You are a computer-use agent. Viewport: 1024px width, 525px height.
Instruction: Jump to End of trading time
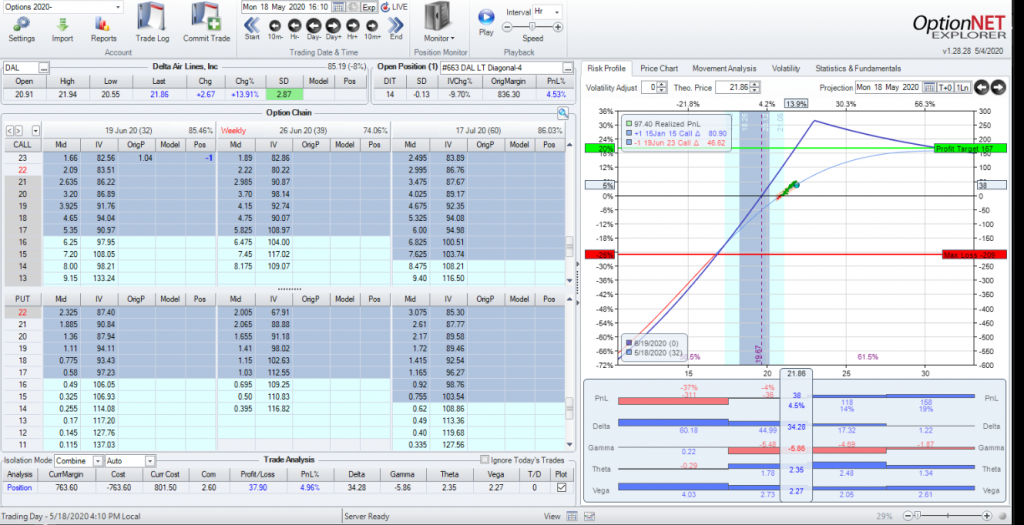pyautogui.click(x=396, y=25)
